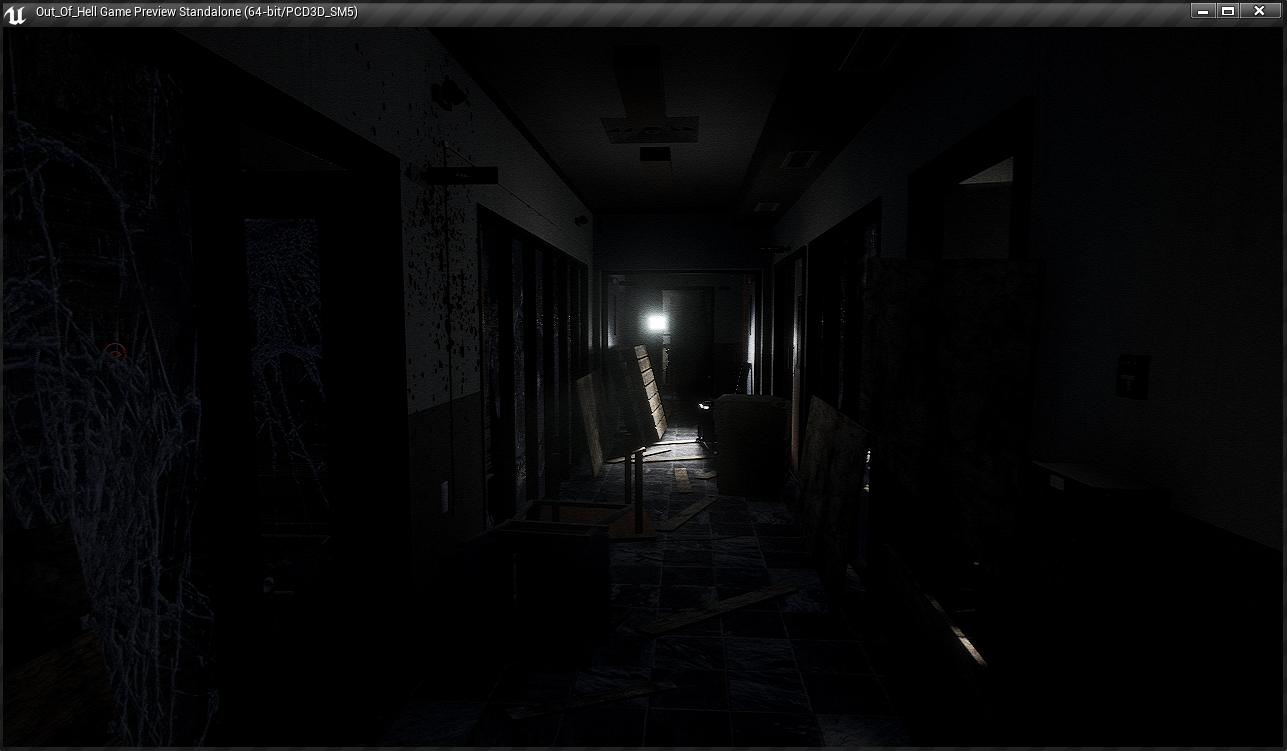
Task: Click the tall cardboard box in hallway
Action: click(x=749, y=443)
